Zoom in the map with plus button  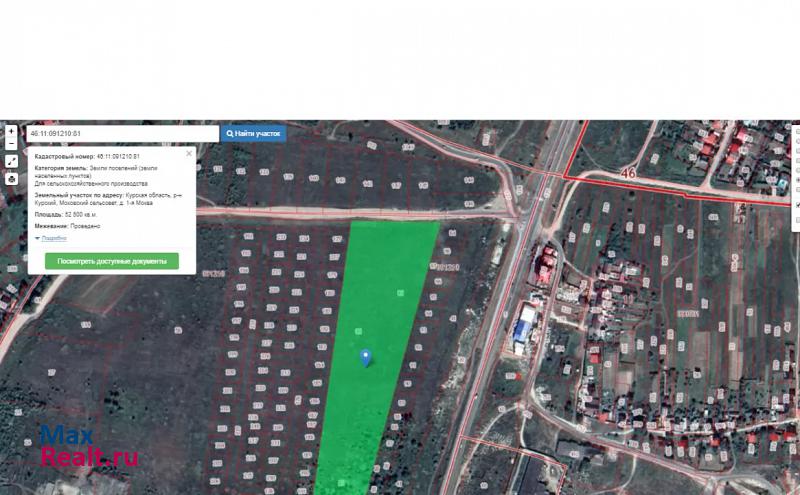coord(11,131)
